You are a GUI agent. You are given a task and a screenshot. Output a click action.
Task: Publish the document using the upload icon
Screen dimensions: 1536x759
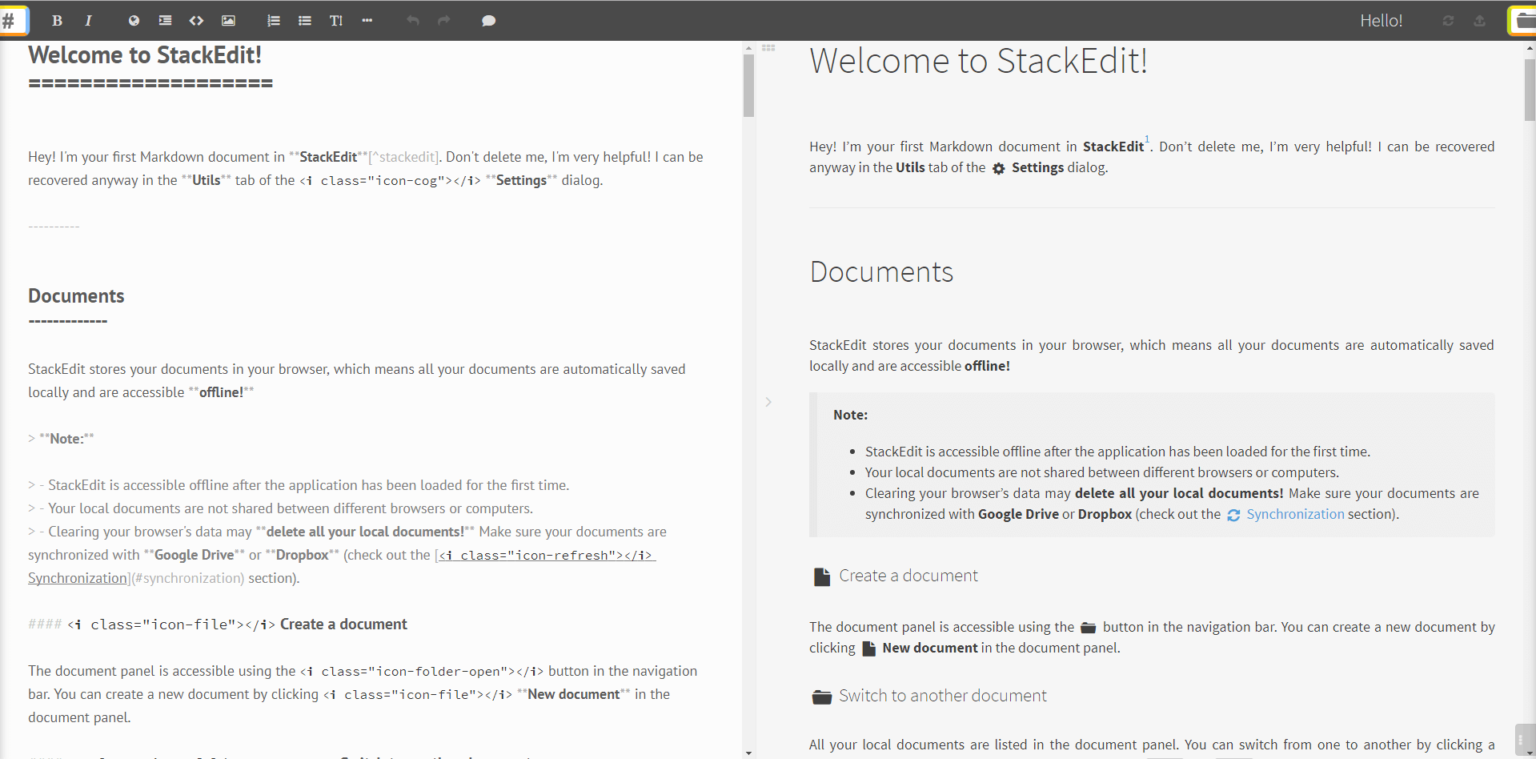tap(1478, 20)
